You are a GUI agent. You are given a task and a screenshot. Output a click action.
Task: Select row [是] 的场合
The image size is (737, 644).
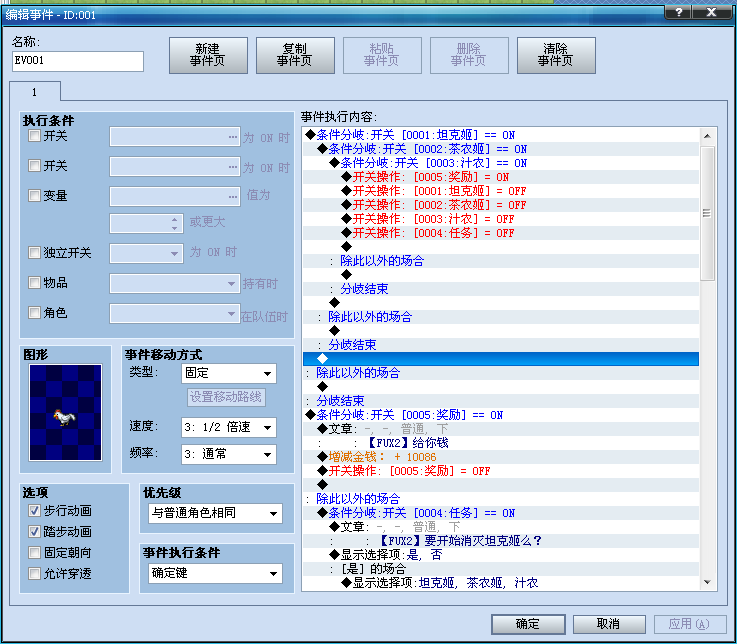[501, 569]
